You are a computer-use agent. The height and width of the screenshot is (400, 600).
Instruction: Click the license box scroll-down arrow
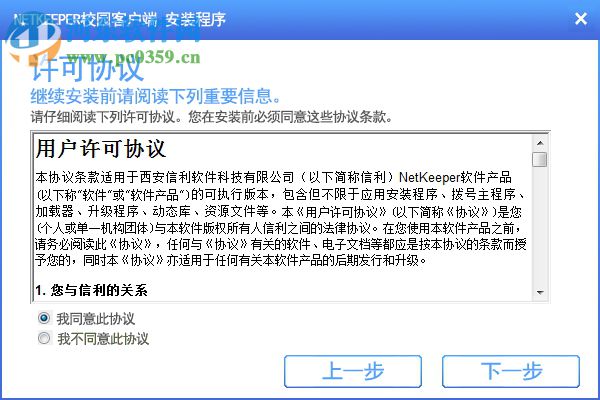540,292
